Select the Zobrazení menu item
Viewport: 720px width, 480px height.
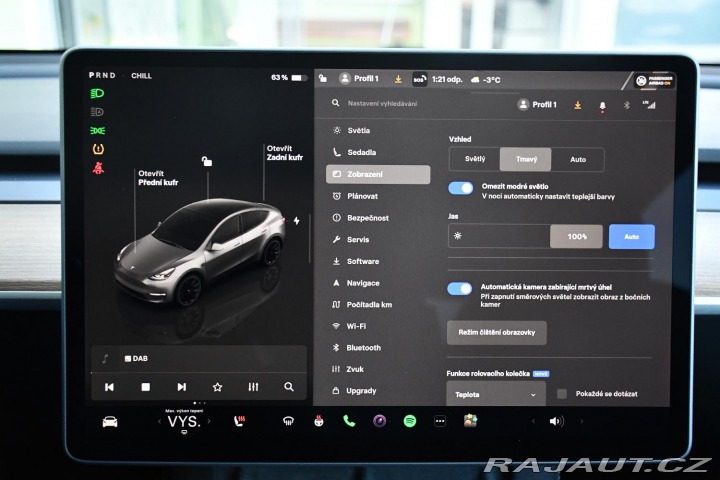click(x=378, y=175)
